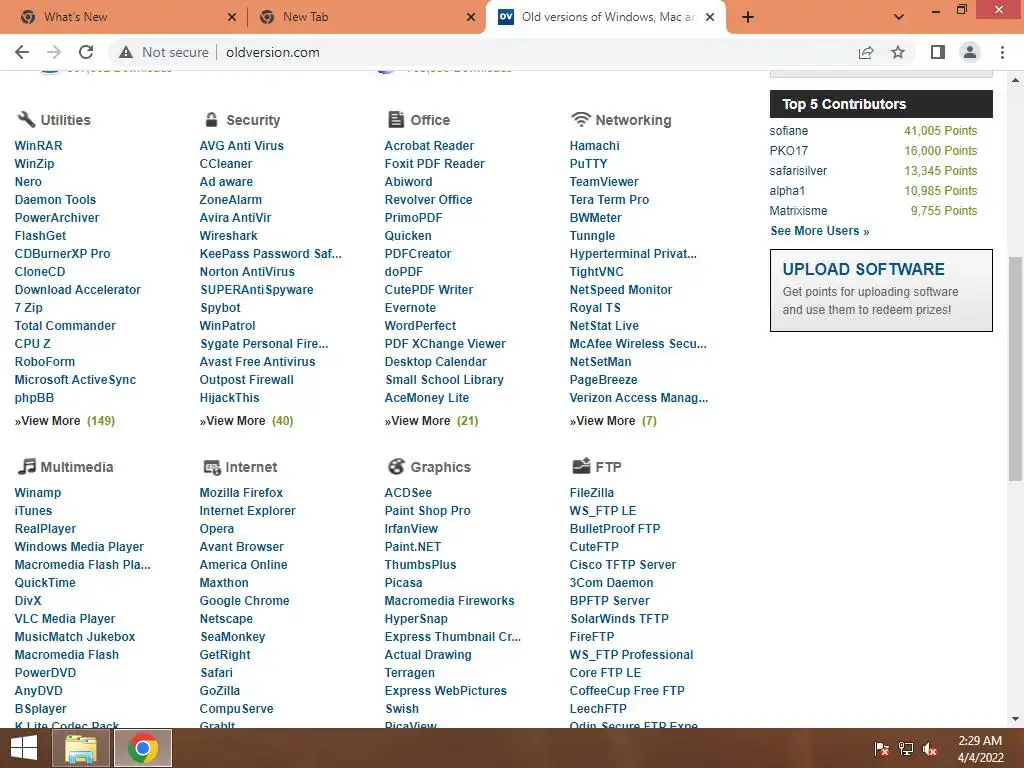Click the scrollbar down arrow
This screenshot has width=1024, height=768.
(1015, 719)
